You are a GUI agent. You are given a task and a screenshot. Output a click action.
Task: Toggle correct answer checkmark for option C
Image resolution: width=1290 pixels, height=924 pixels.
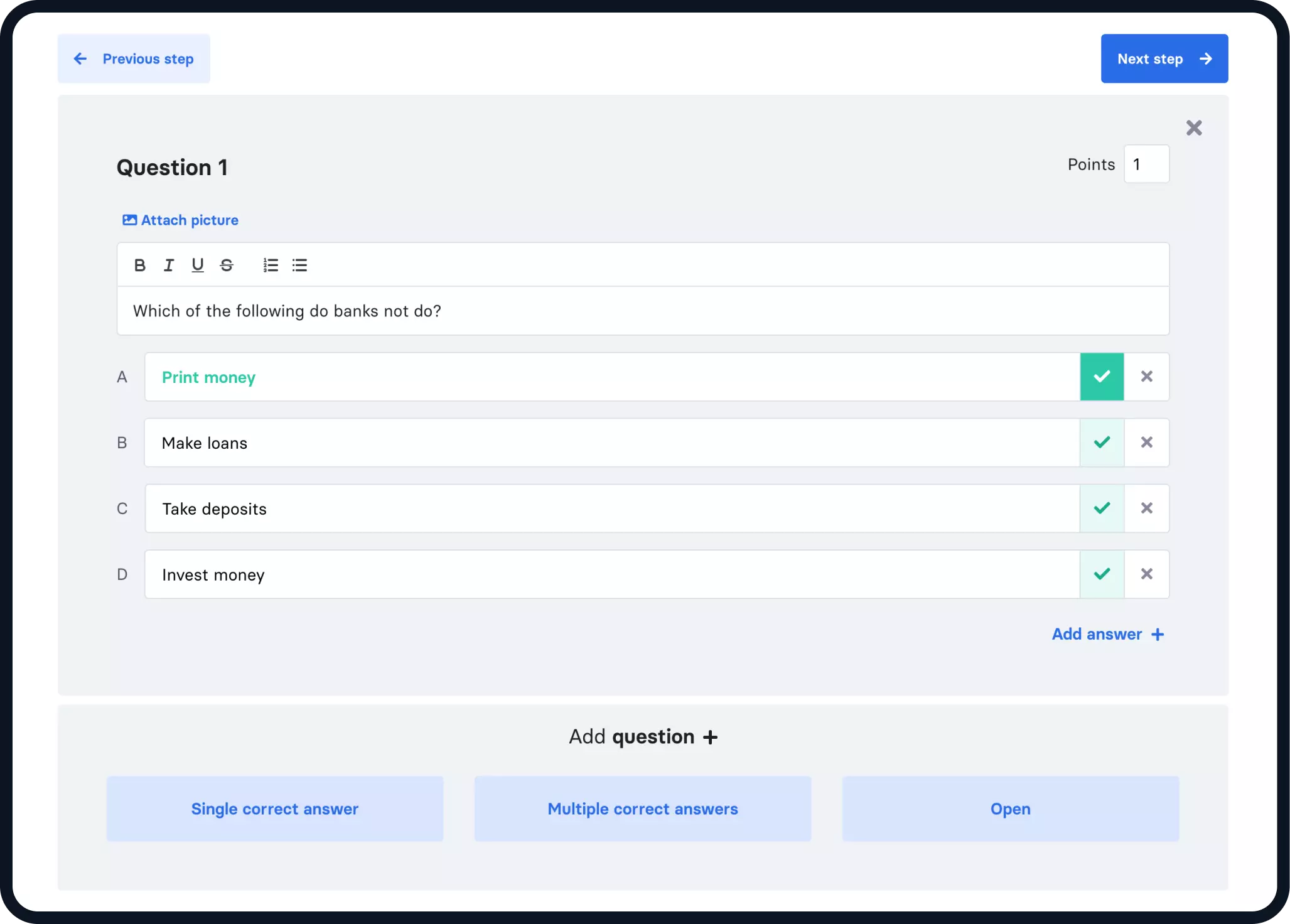[x=1102, y=508]
